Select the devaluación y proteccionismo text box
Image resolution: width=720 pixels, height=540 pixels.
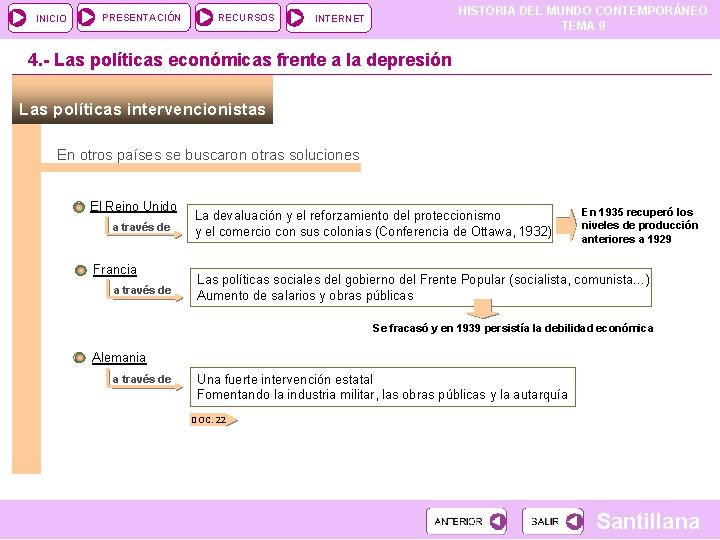click(370, 223)
